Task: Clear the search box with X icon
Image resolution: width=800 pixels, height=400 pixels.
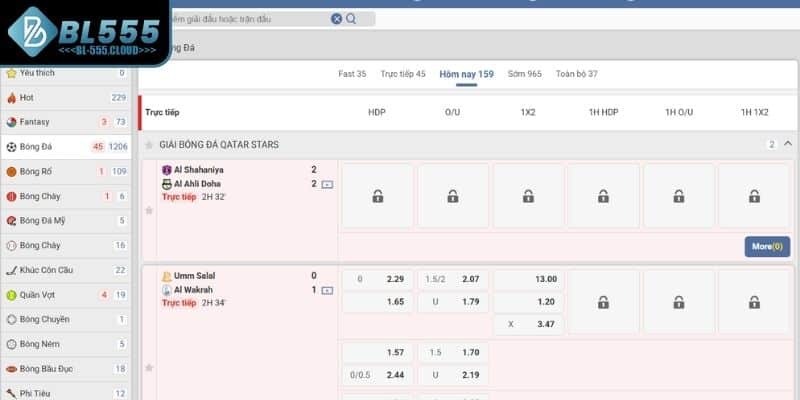Action: [337, 18]
